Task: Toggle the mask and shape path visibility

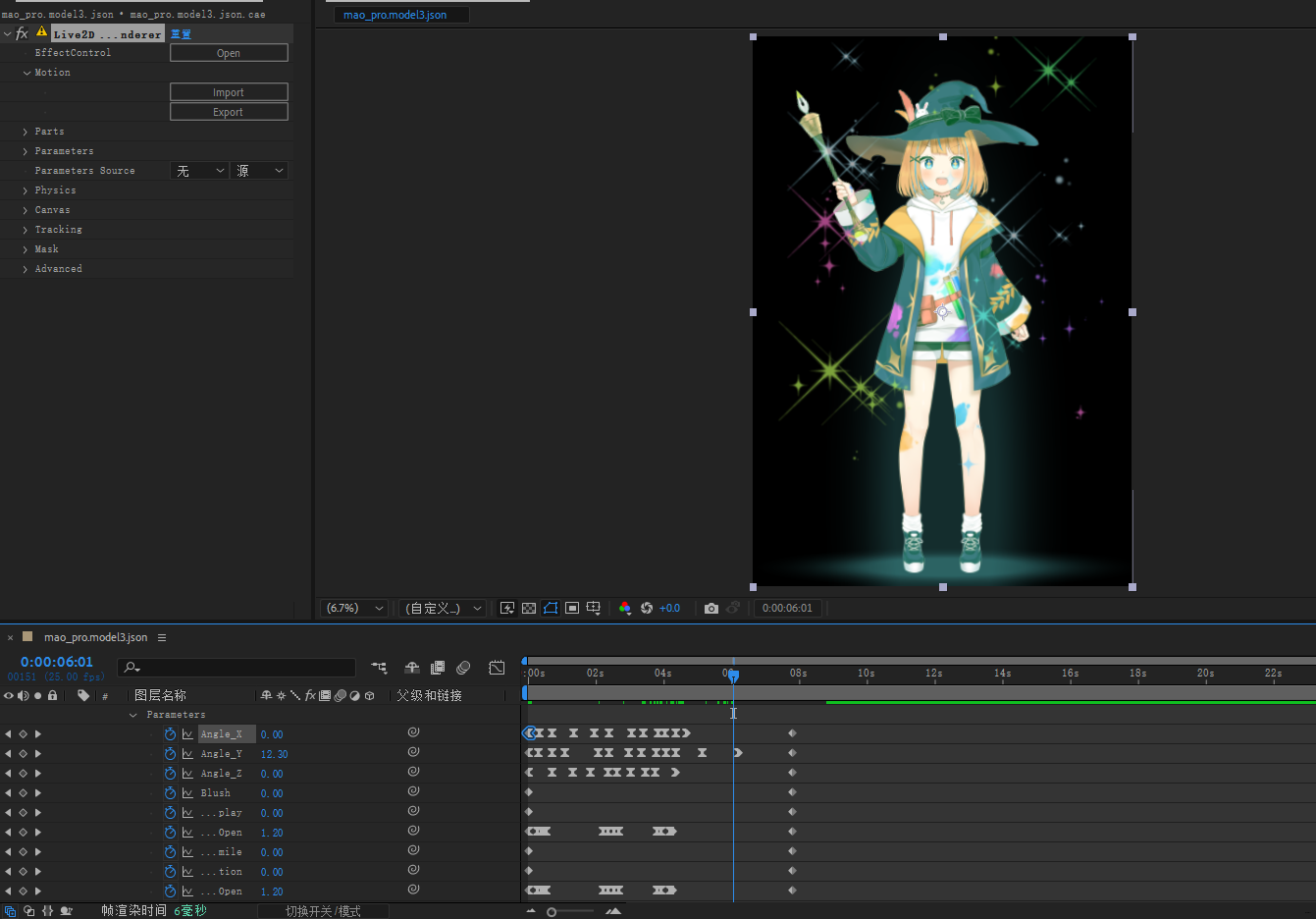Action: [551, 609]
